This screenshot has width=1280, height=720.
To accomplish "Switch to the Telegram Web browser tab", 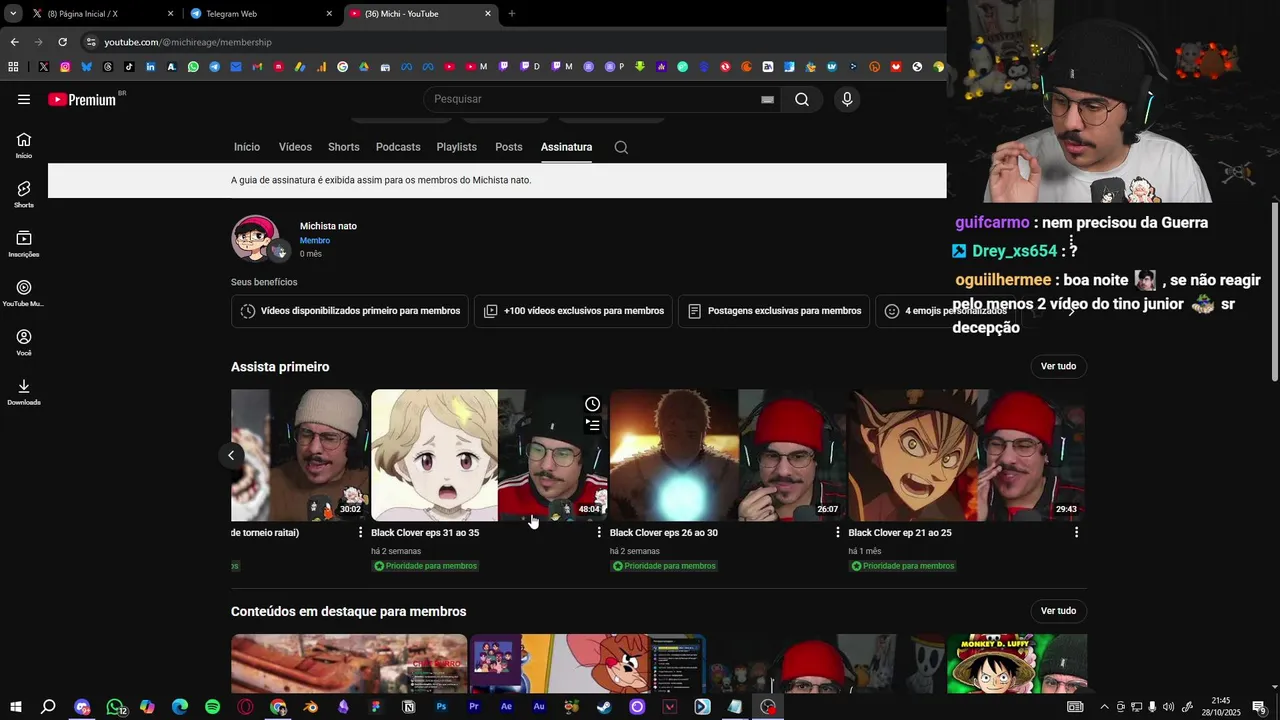I will (260, 14).
